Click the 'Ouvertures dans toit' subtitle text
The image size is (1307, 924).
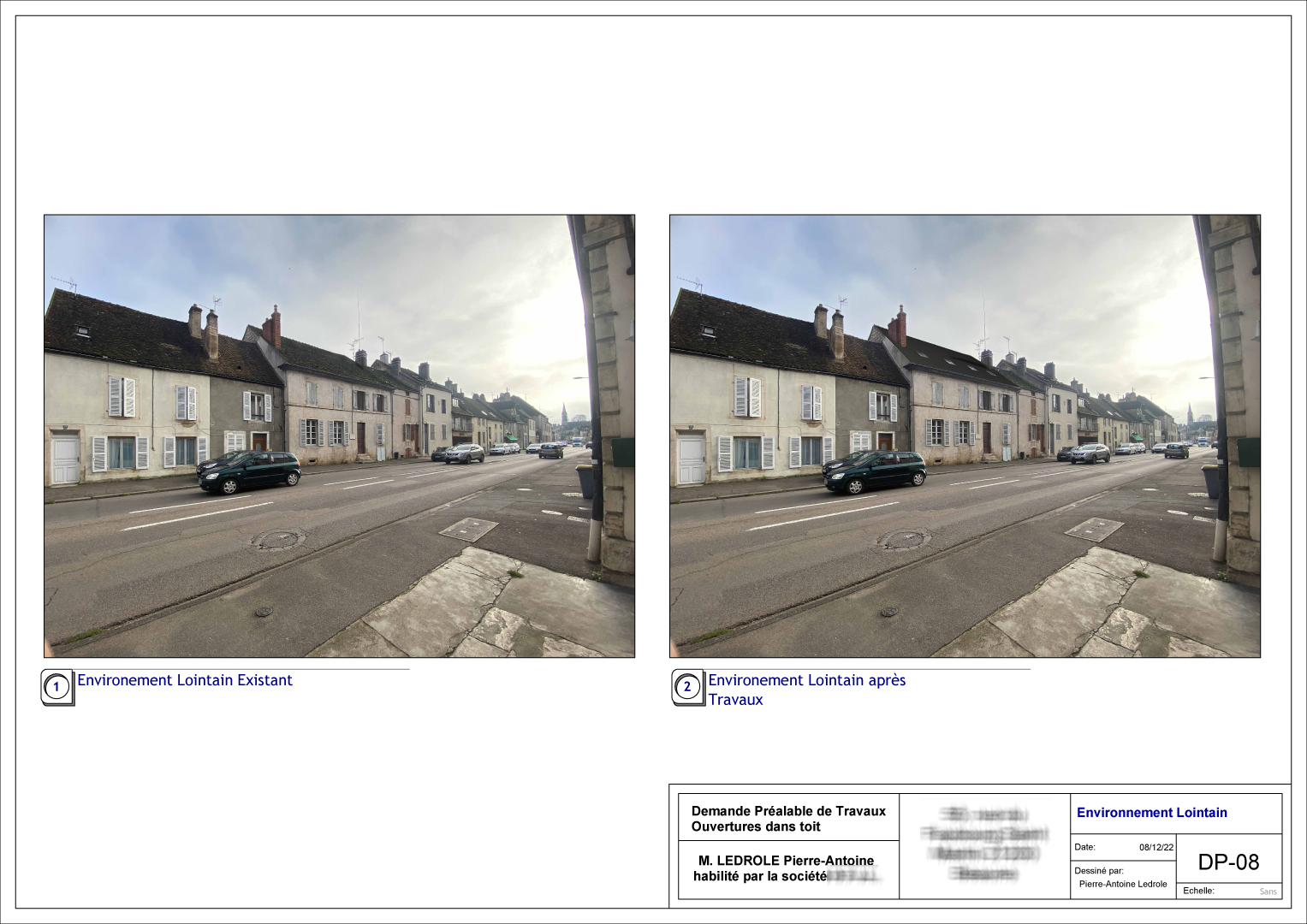pos(756,826)
